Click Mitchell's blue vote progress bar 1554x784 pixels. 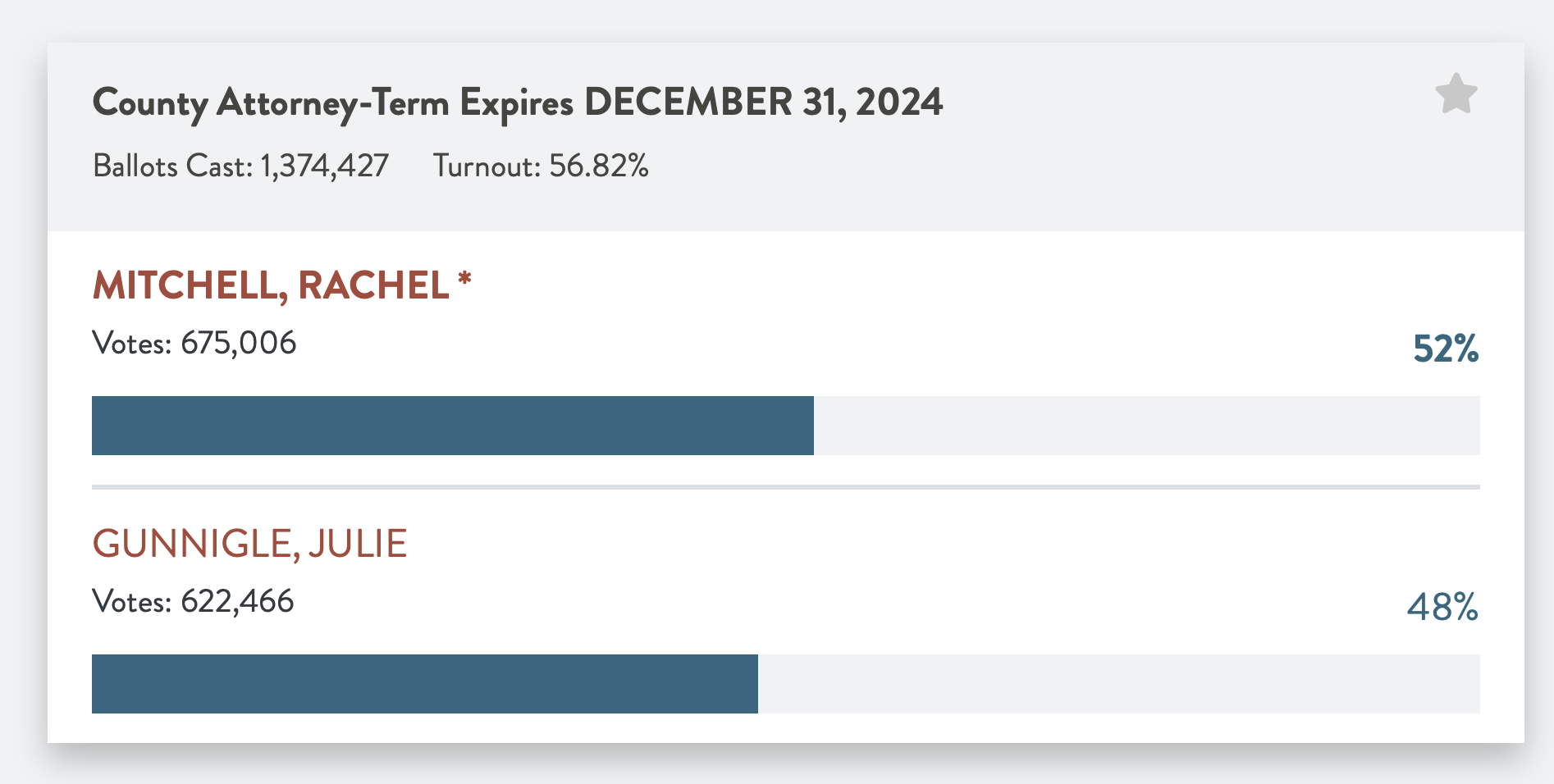click(453, 426)
